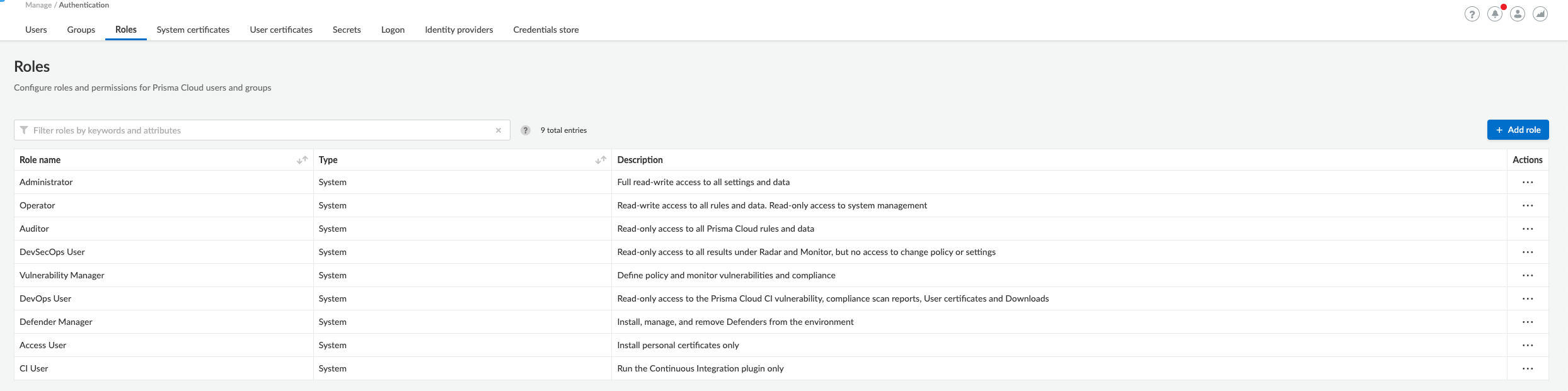Screen dimensions: 1568x391
Task: Open actions menu for DevOps User role
Action: coord(1528,299)
